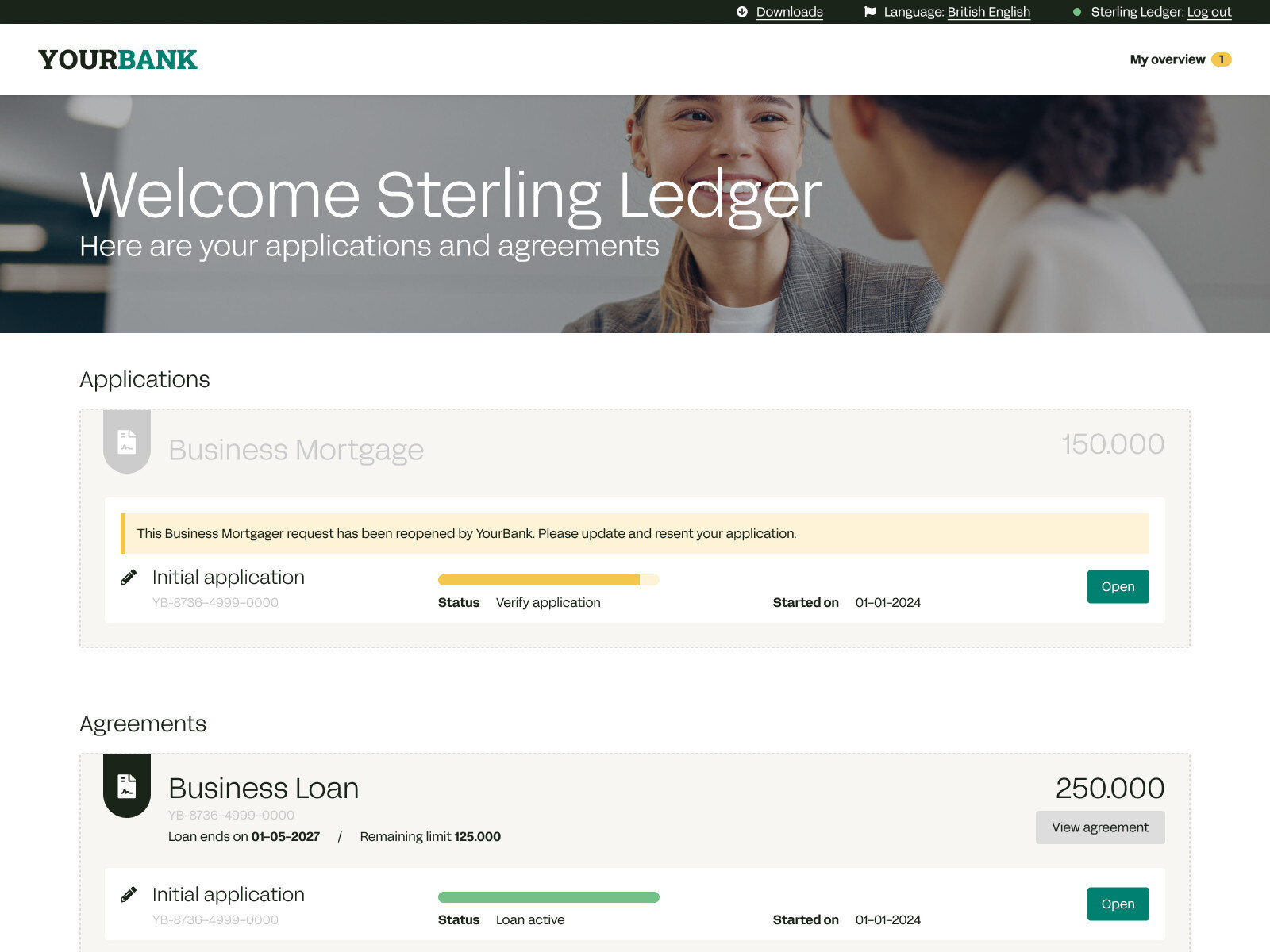Log out of Sterling Ledger account
The image size is (1270, 952).
(x=1209, y=12)
